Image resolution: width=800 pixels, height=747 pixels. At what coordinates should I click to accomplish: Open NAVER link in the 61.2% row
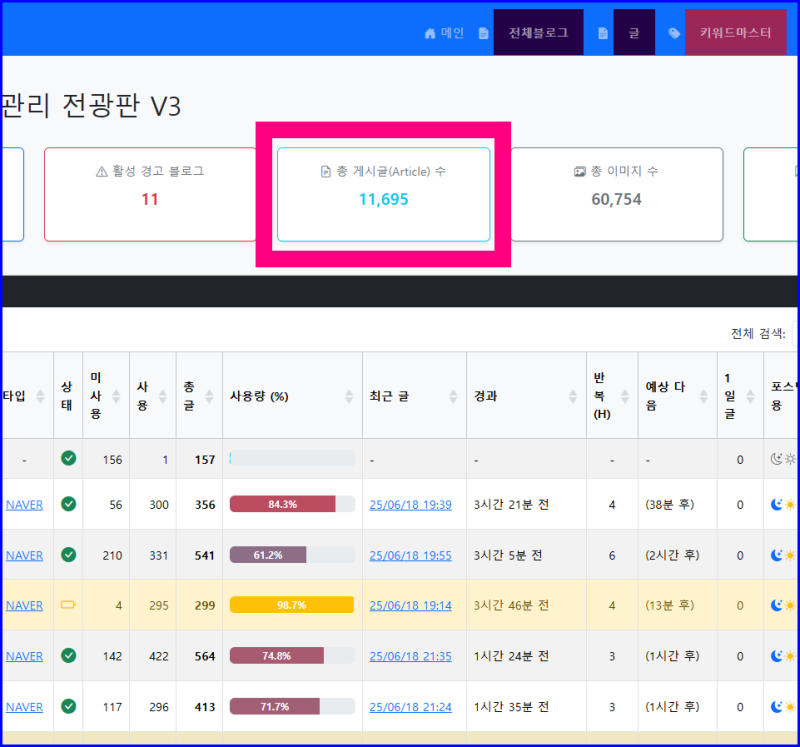click(x=24, y=555)
